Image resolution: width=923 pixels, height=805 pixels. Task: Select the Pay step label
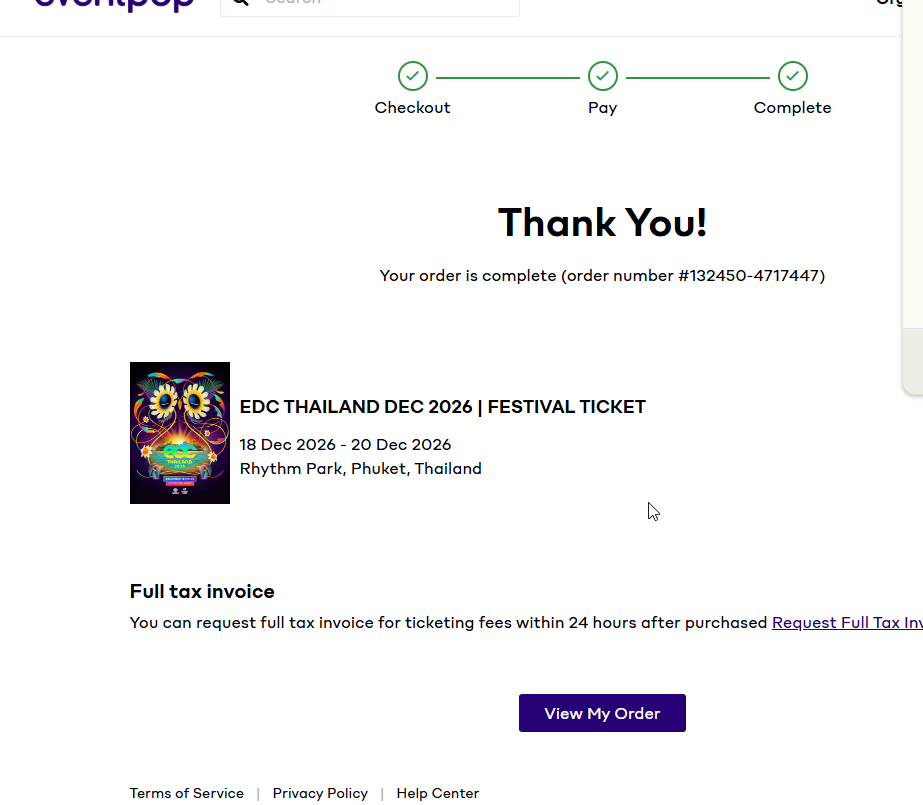(x=603, y=108)
